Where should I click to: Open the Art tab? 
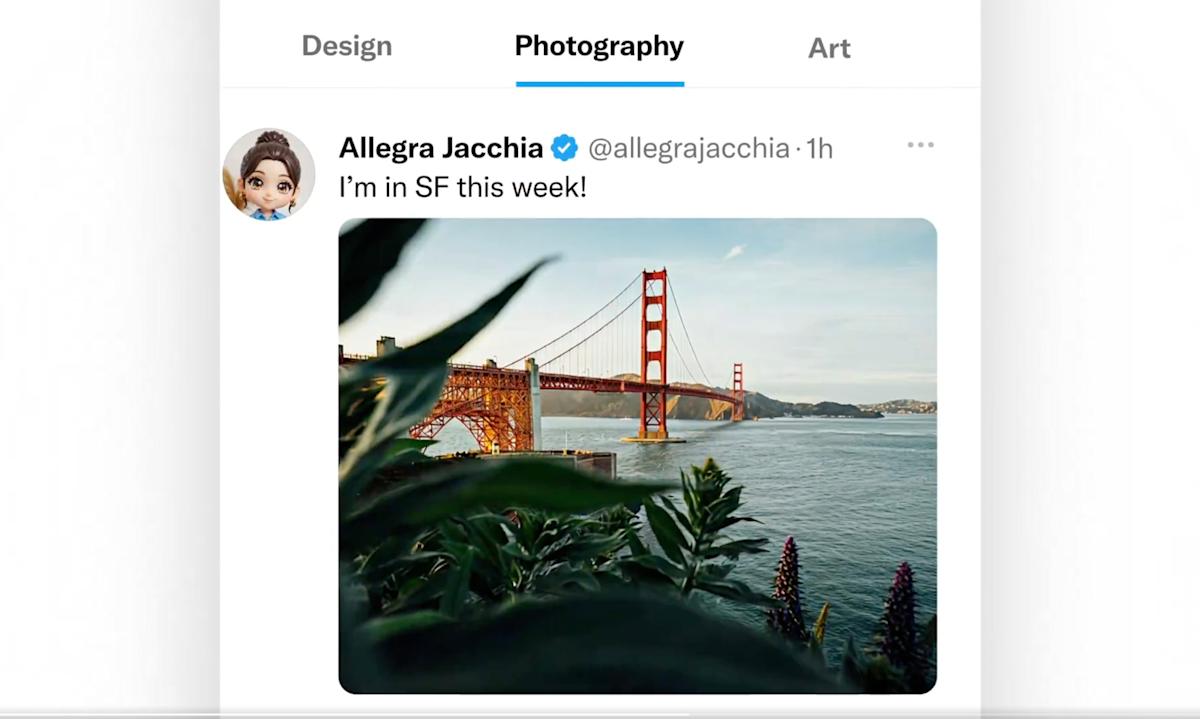point(829,48)
